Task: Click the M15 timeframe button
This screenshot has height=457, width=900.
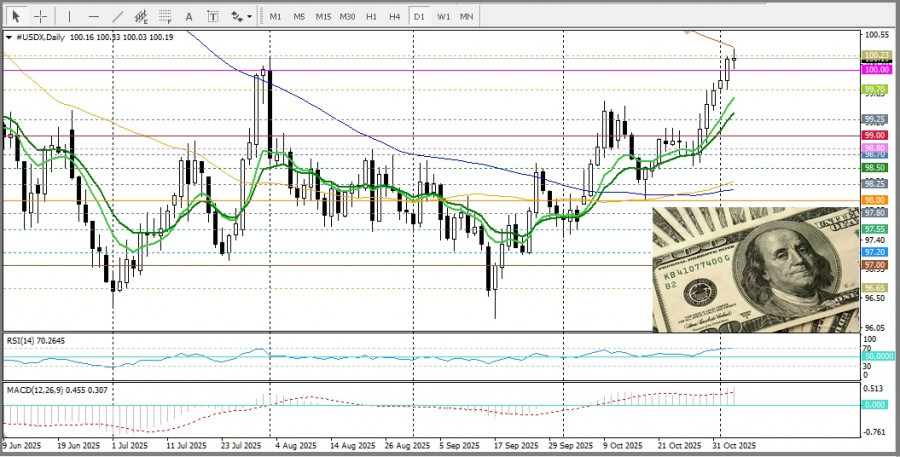Action: click(323, 17)
